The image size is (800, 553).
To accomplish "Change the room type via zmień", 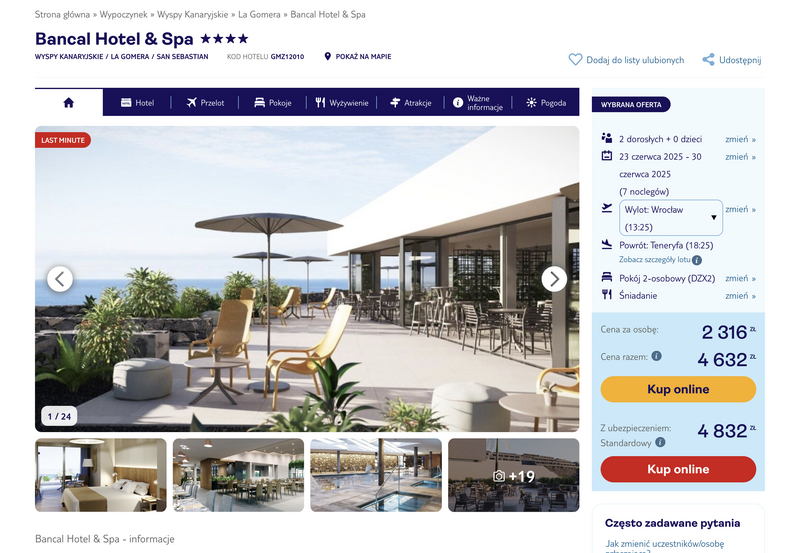I will coord(740,279).
